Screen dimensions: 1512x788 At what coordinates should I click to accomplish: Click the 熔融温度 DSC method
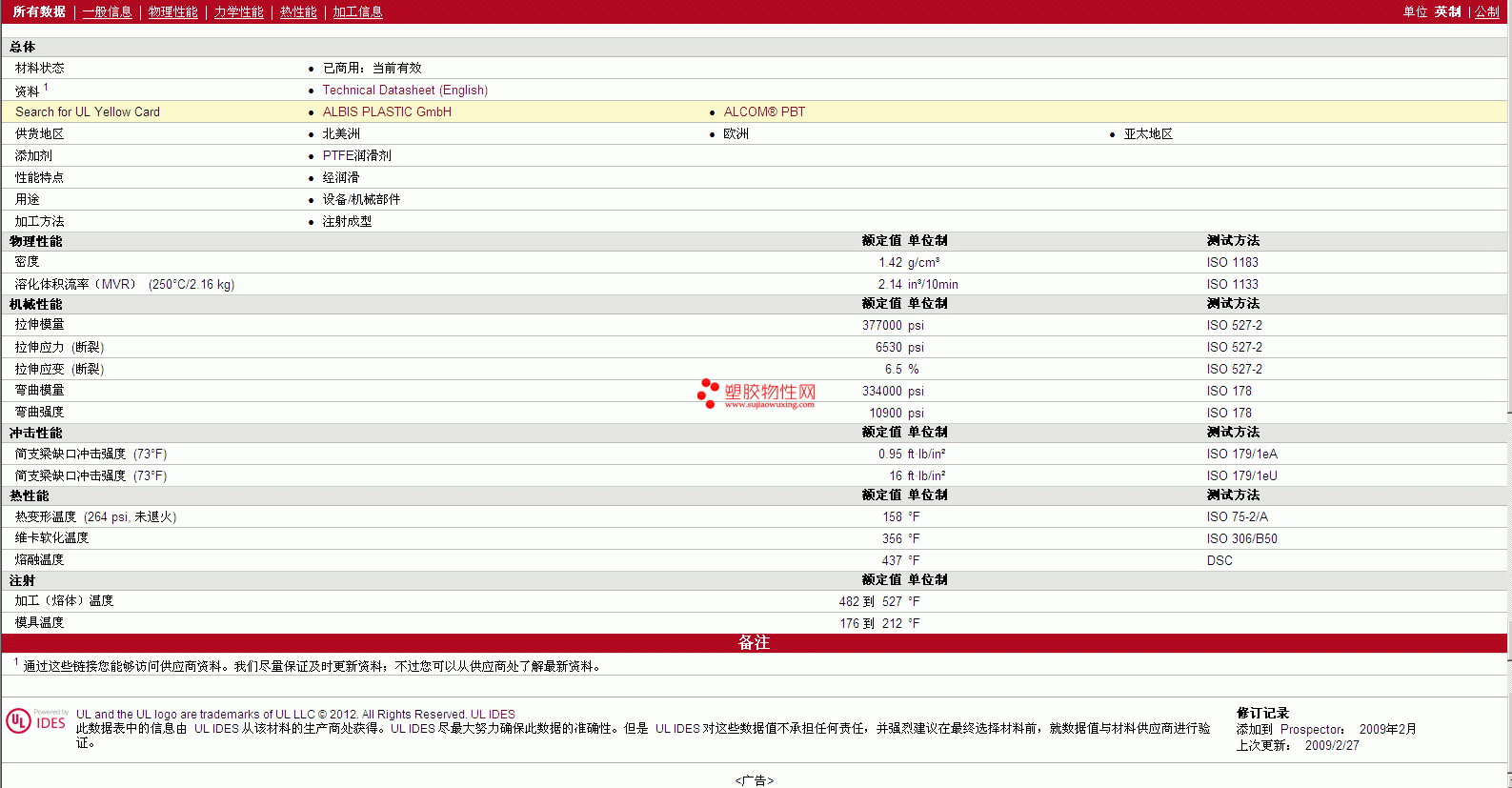1220,560
